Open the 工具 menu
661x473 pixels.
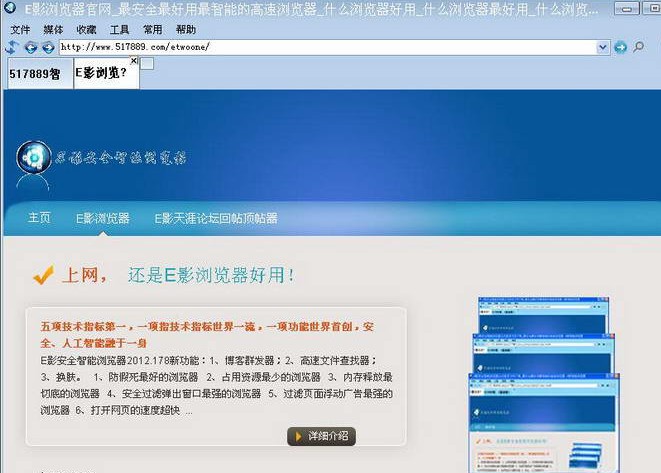119,30
